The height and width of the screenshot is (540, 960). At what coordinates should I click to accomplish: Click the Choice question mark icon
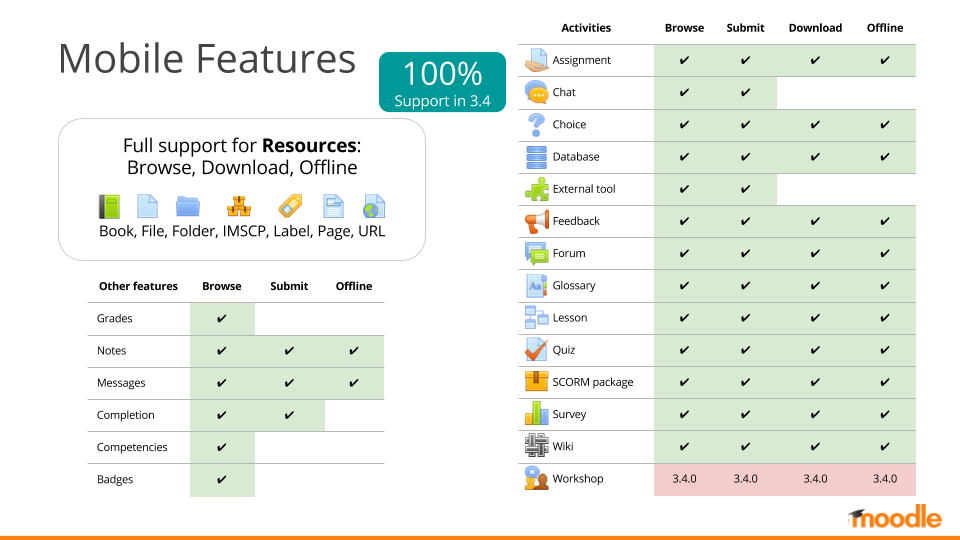[x=536, y=124]
